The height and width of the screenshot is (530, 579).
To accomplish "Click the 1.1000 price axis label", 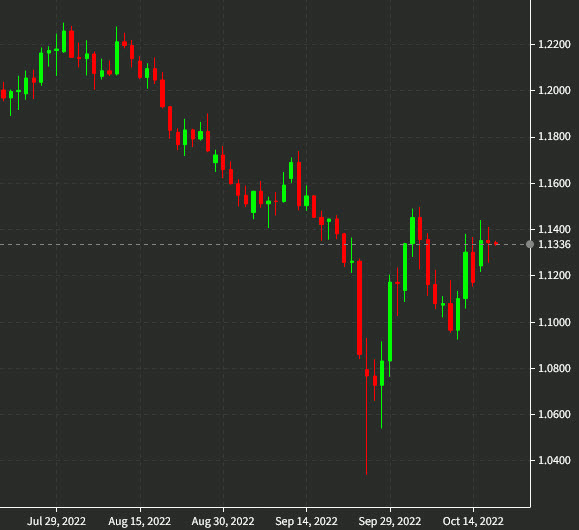I will 554,322.
